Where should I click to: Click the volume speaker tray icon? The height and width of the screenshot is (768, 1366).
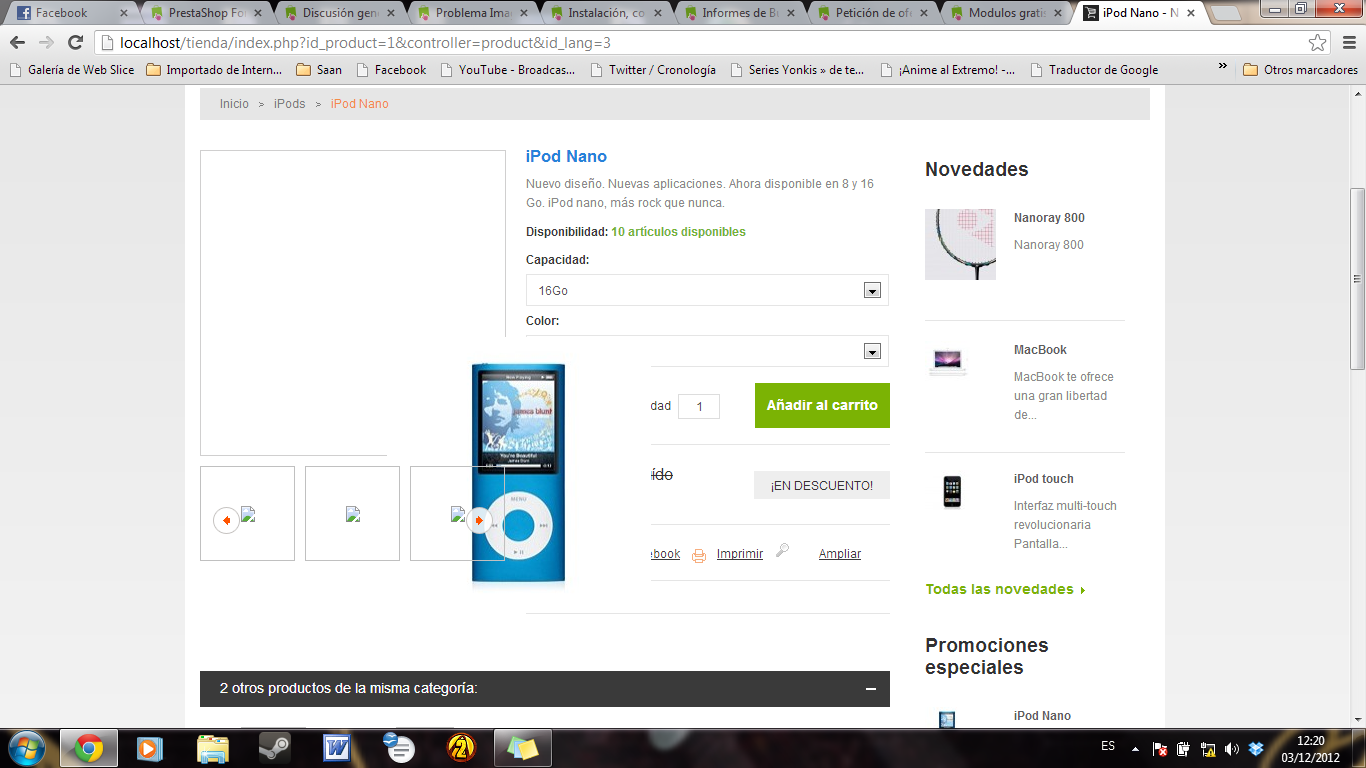tap(1231, 748)
